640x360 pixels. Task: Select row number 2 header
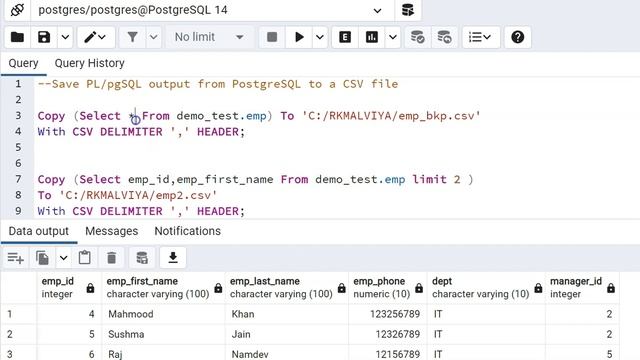point(18,334)
